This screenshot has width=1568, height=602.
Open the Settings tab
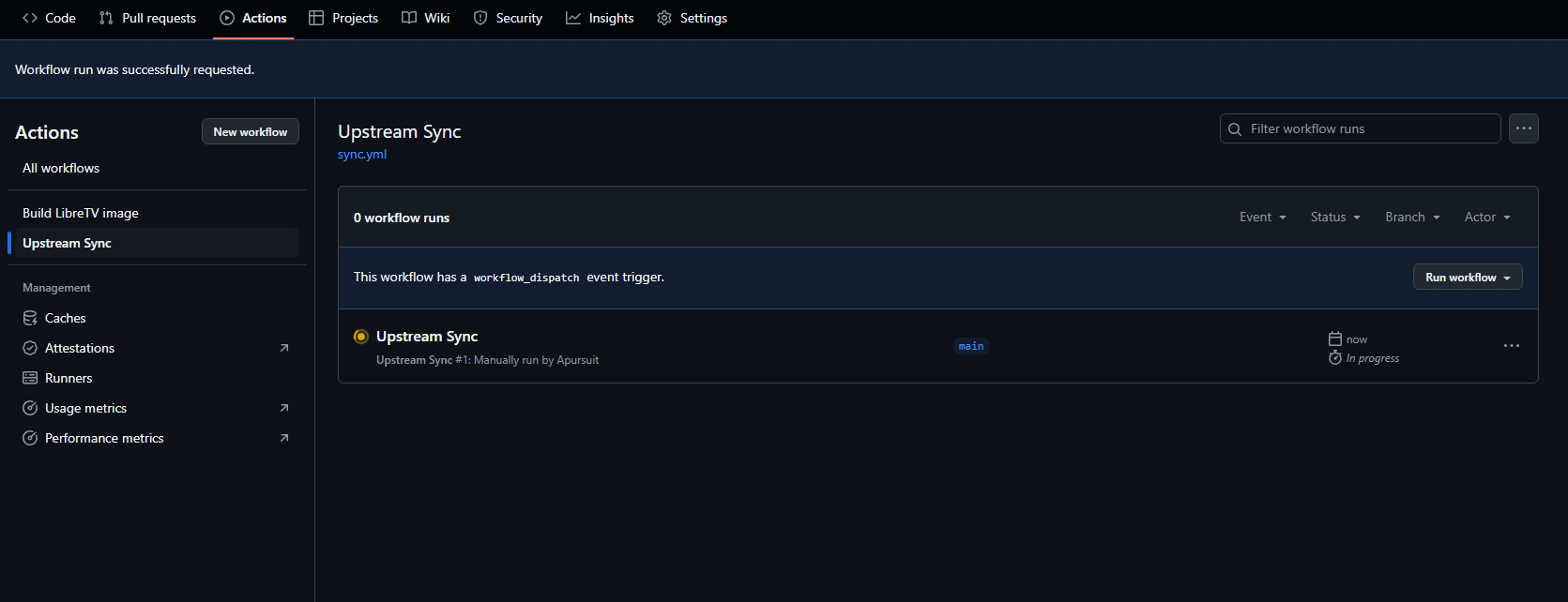[692, 18]
